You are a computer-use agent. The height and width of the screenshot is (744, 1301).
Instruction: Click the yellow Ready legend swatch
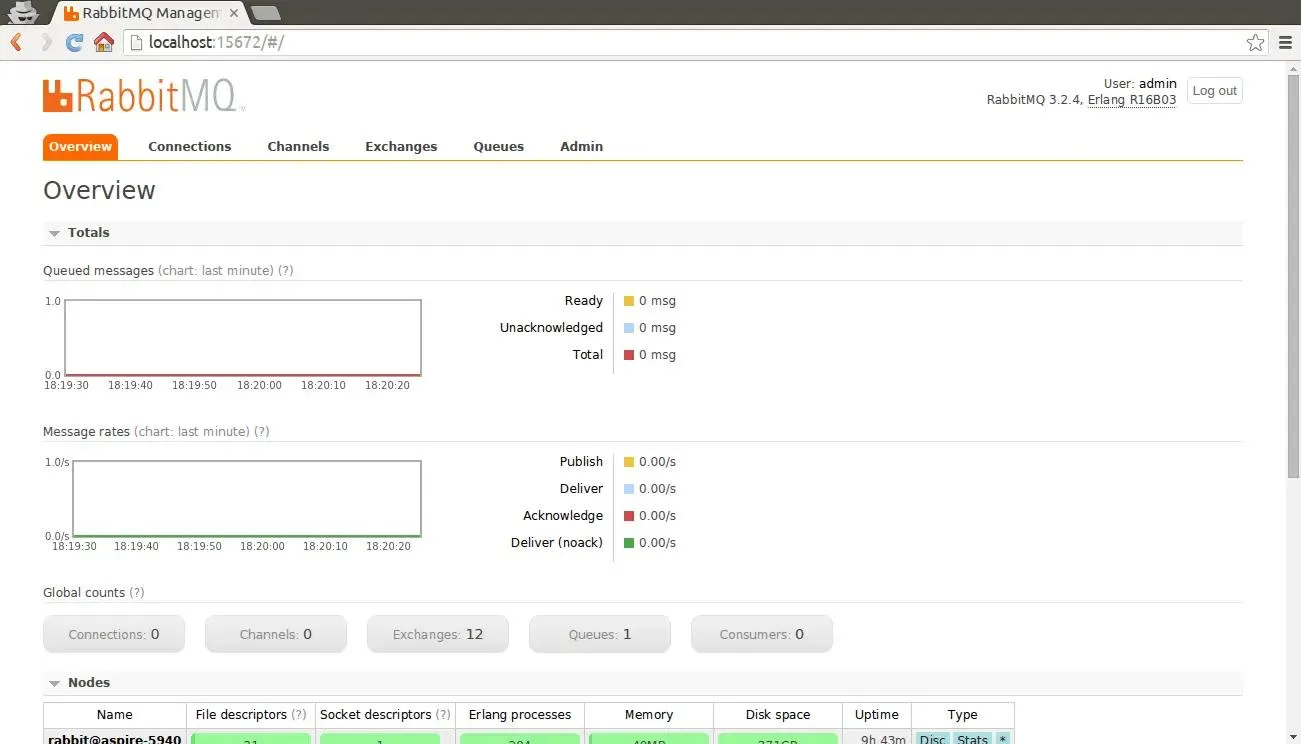(629, 301)
